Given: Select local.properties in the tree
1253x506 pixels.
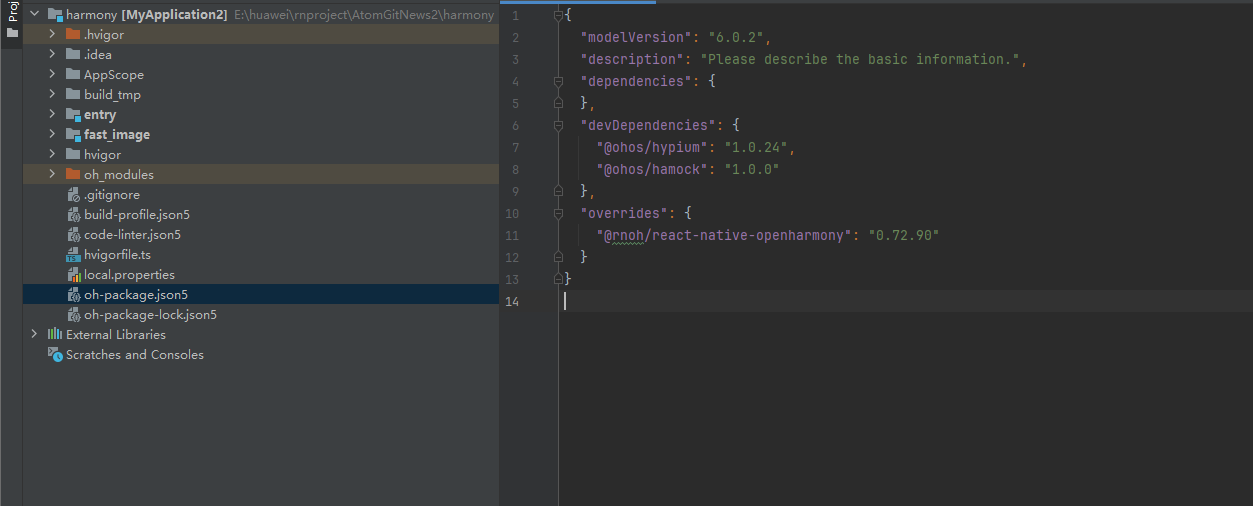Looking at the screenshot, I should pyautogui.click(x=129, y=275).
